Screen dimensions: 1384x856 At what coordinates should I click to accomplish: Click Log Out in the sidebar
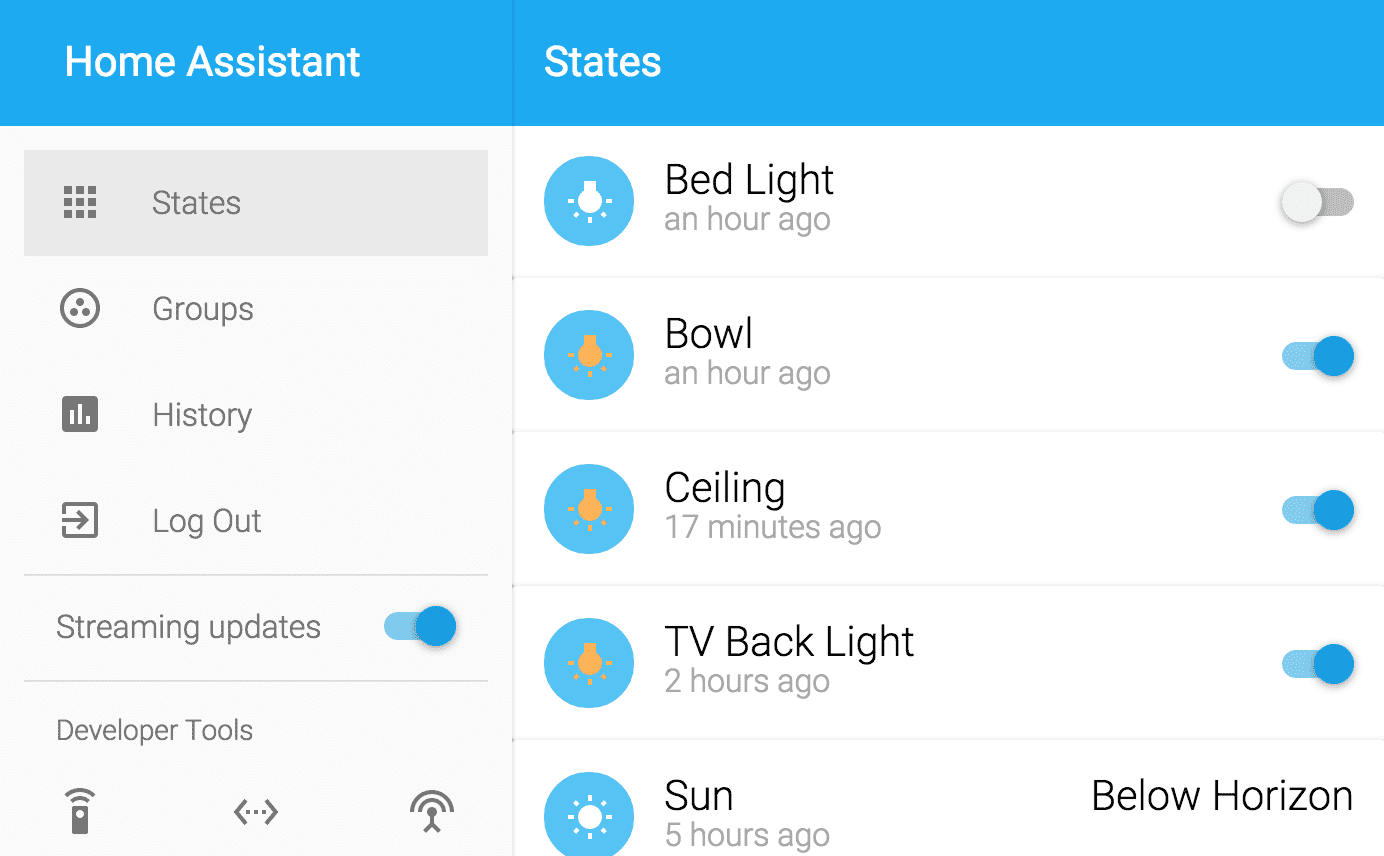pyautogui.click(x=206, y=521)
